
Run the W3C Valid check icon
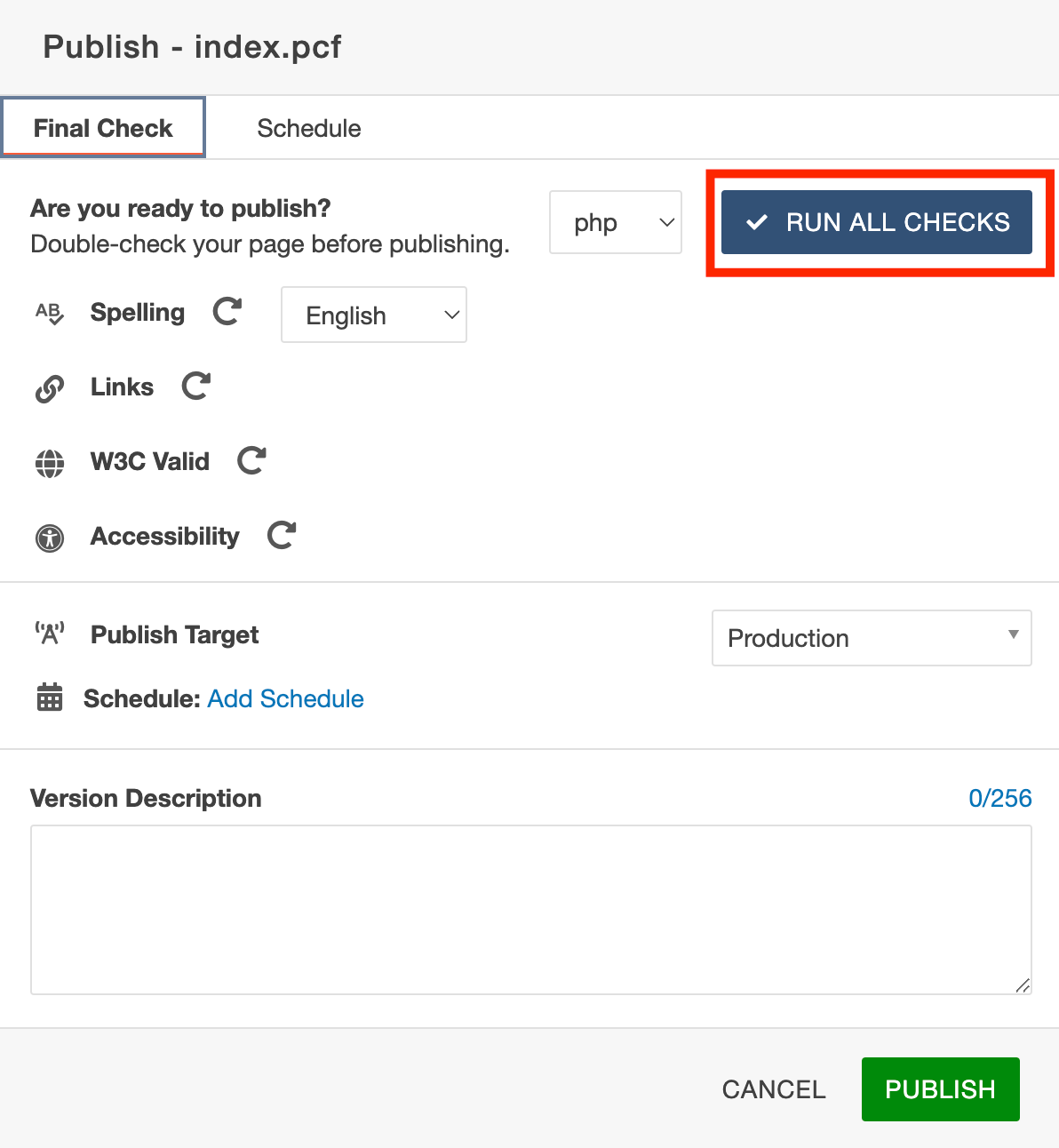click(251, 460)
